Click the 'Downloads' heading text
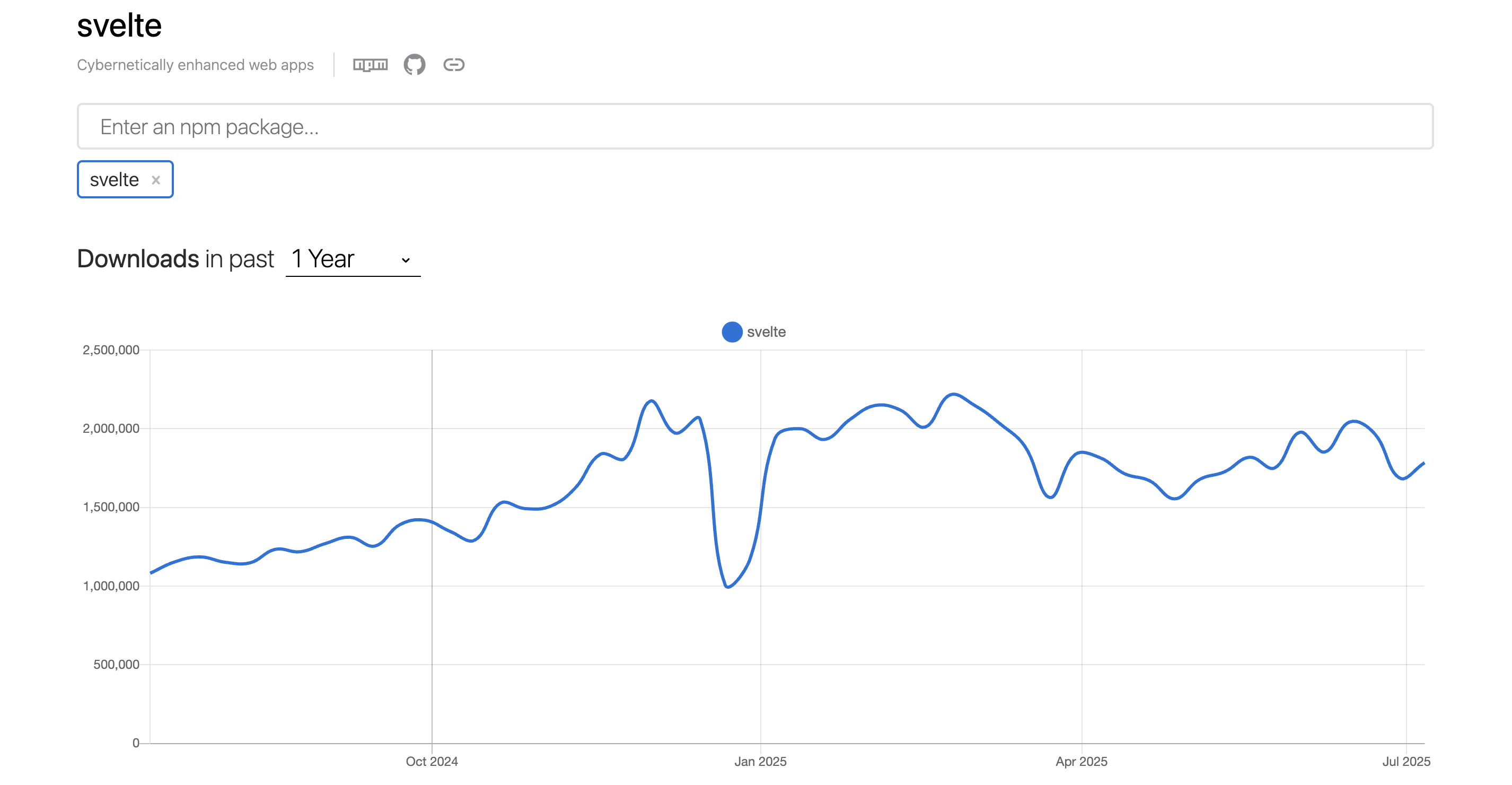 (138, 259)
